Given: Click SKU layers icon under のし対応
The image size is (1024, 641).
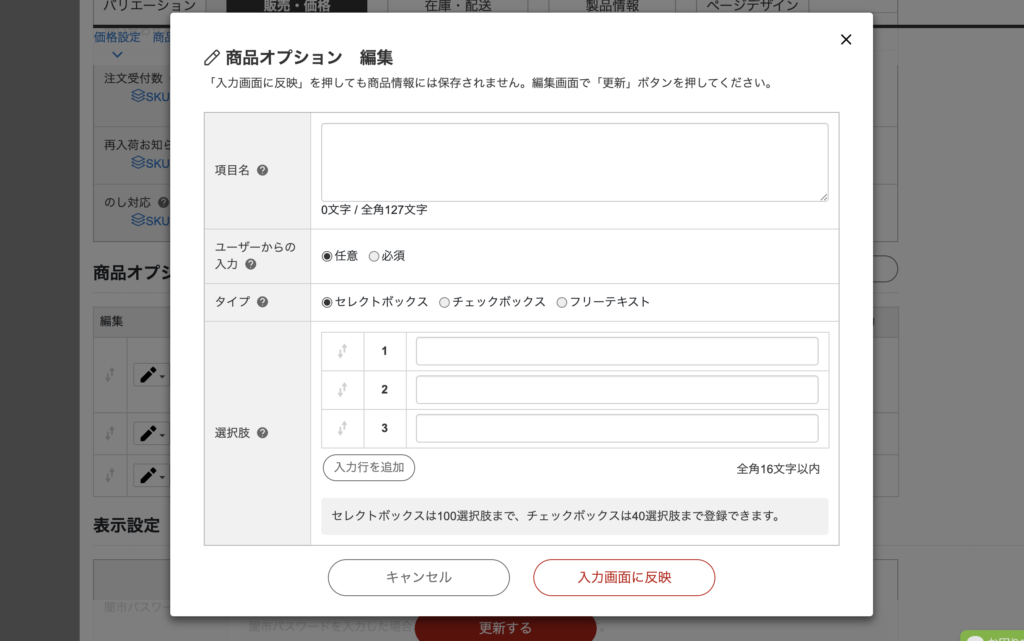Looking at the screenshot, I should click(138, 220).
